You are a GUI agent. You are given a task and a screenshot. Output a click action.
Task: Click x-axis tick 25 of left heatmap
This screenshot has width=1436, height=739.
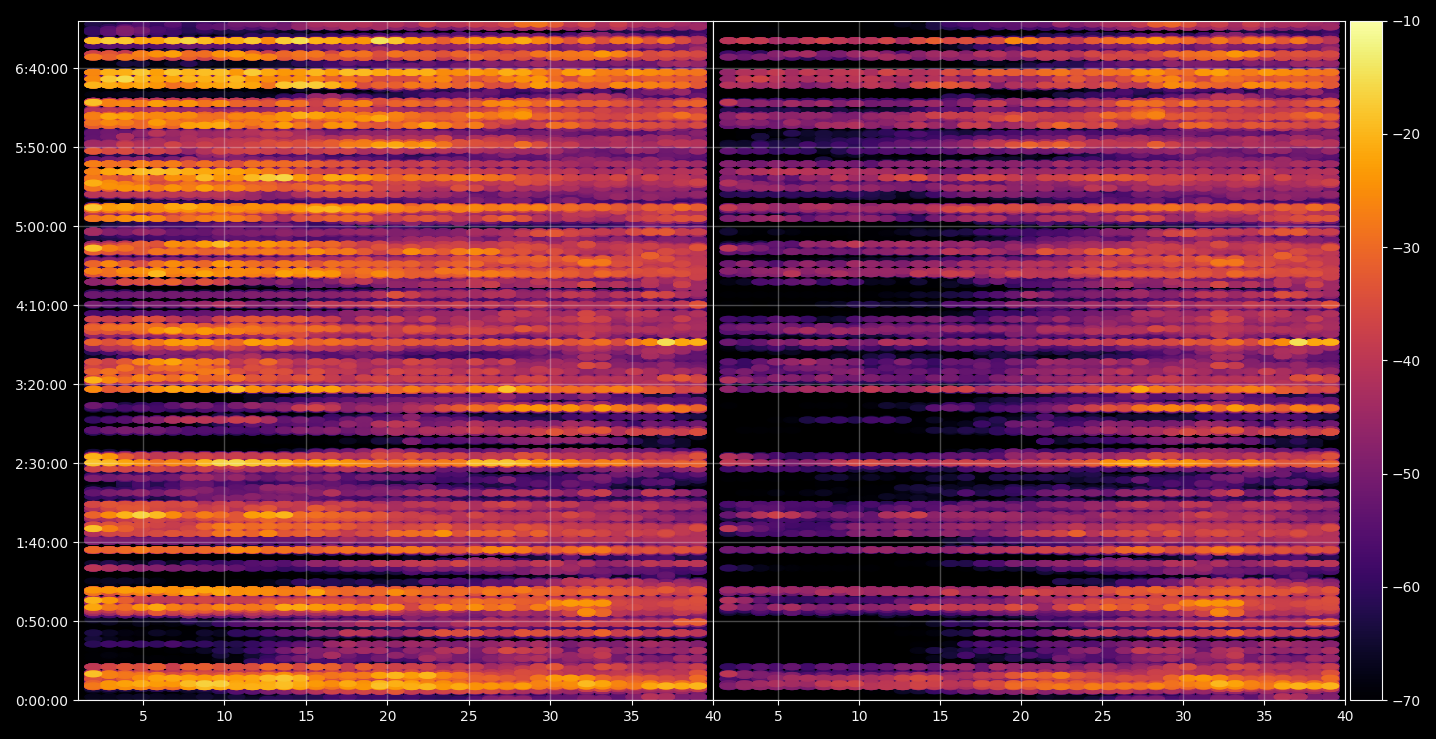[469, 716]
